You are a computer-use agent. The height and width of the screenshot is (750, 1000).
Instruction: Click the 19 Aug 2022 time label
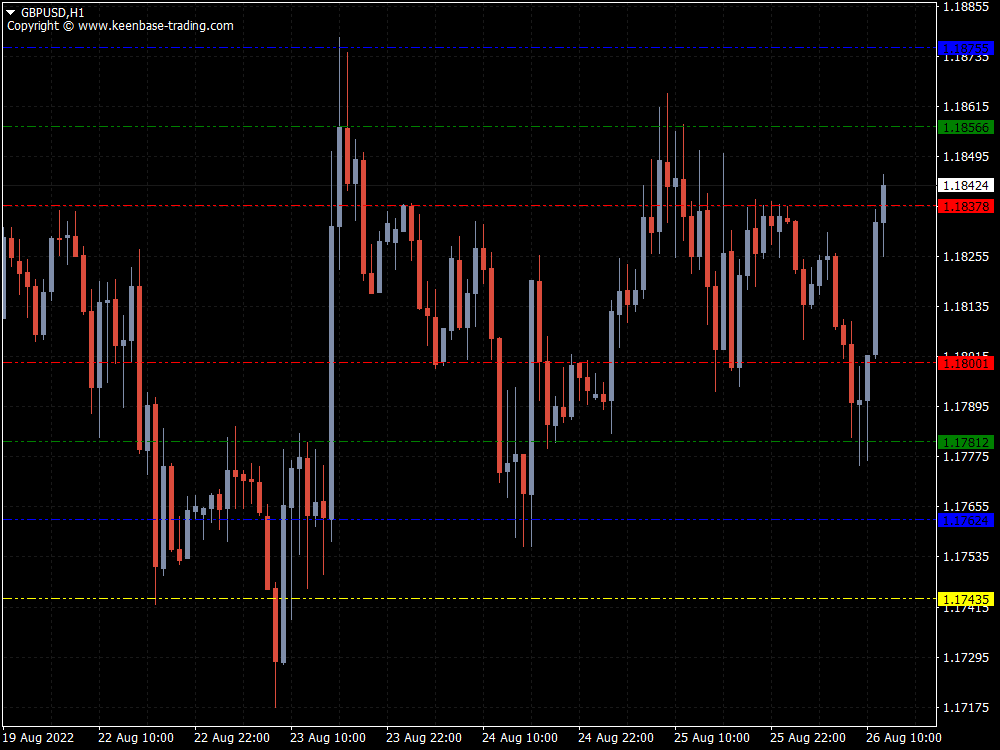tap(38, 738)
